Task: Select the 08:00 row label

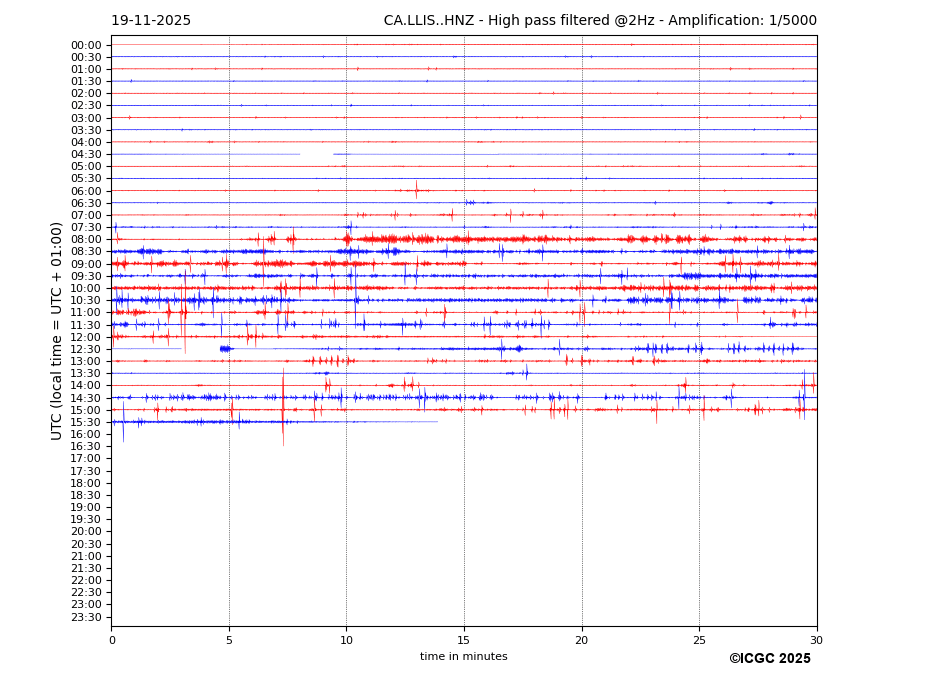Action: pyautogui.click(x=86, y=240)
